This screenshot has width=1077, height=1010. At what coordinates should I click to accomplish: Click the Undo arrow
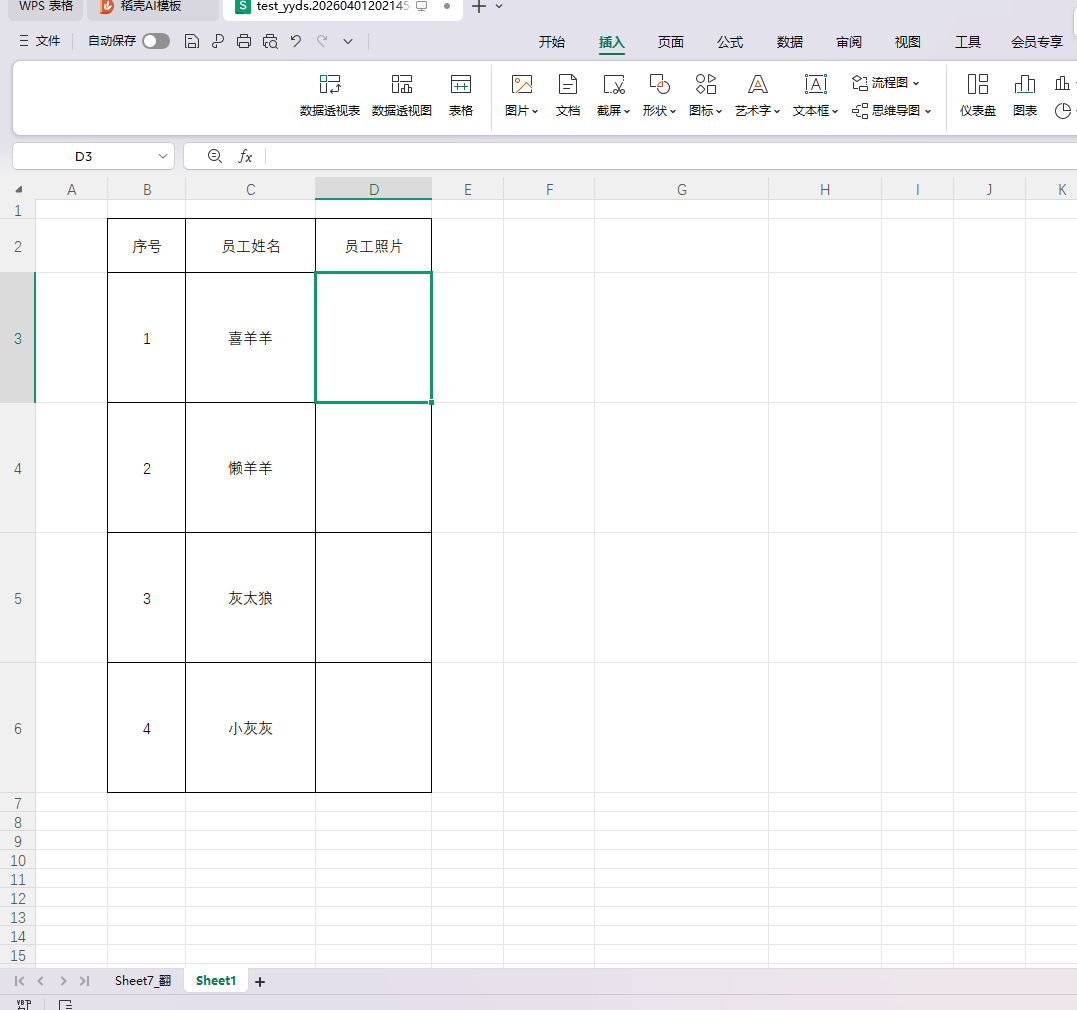pos(296,41)
